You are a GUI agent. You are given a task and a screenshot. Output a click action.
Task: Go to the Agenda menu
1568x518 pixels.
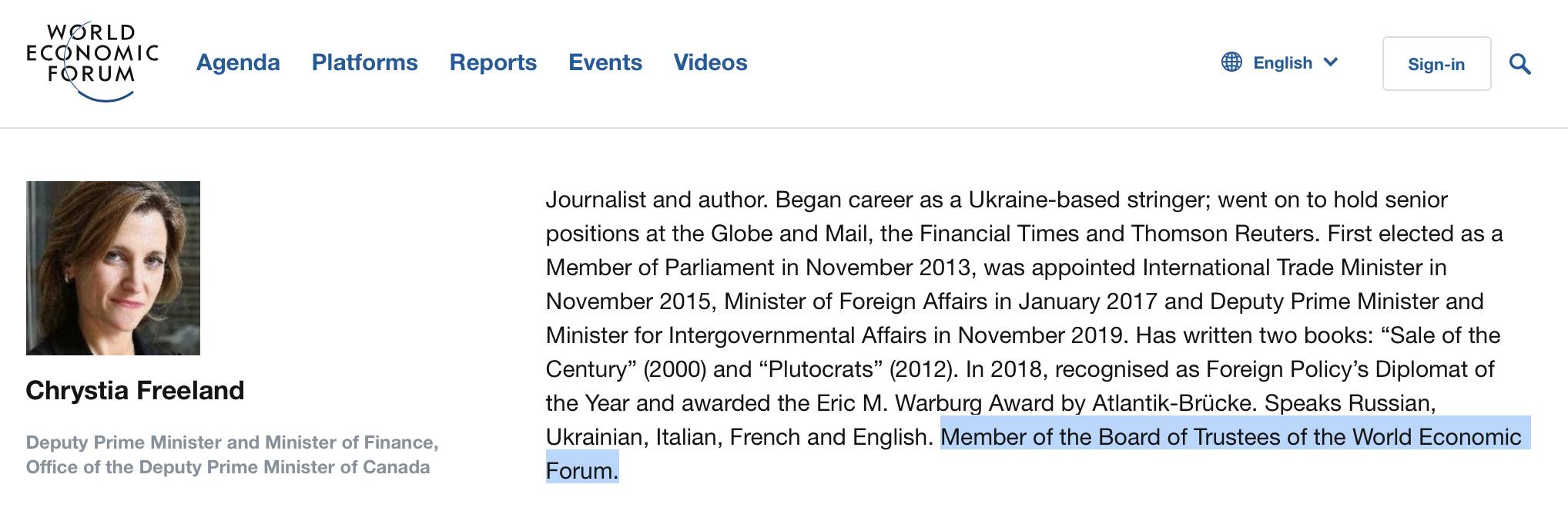tap(238, 62)
